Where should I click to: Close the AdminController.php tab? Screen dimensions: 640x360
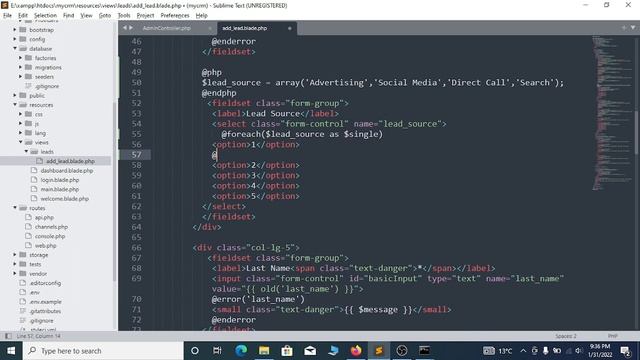[210, 28]
